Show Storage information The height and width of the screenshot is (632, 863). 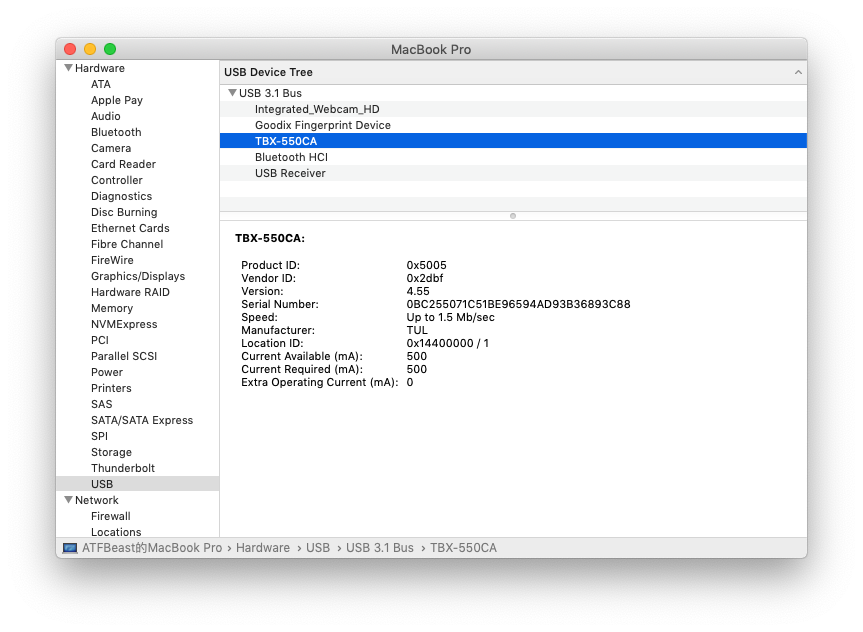coord(111,451)
